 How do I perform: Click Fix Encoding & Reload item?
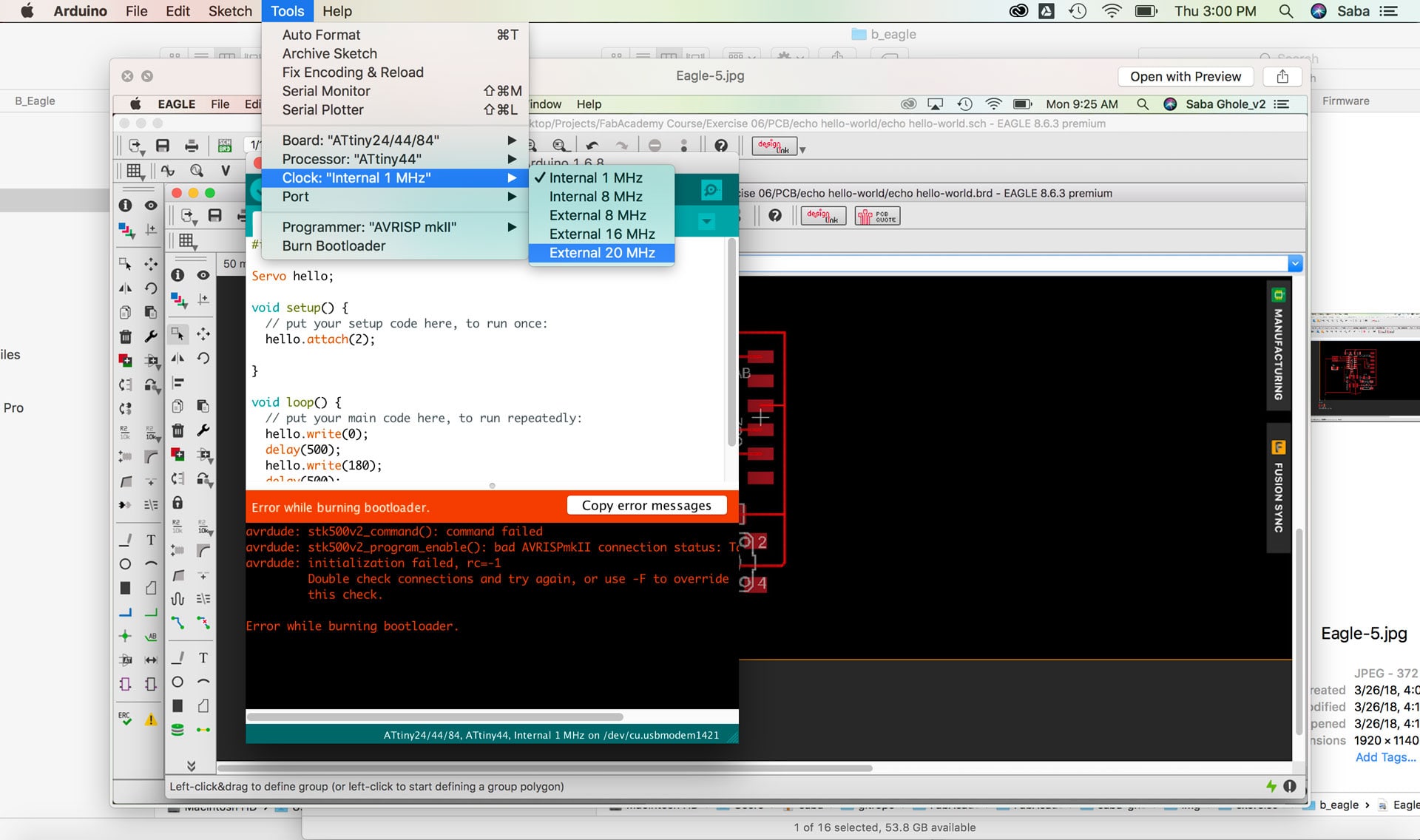click(x=395, y=72)
